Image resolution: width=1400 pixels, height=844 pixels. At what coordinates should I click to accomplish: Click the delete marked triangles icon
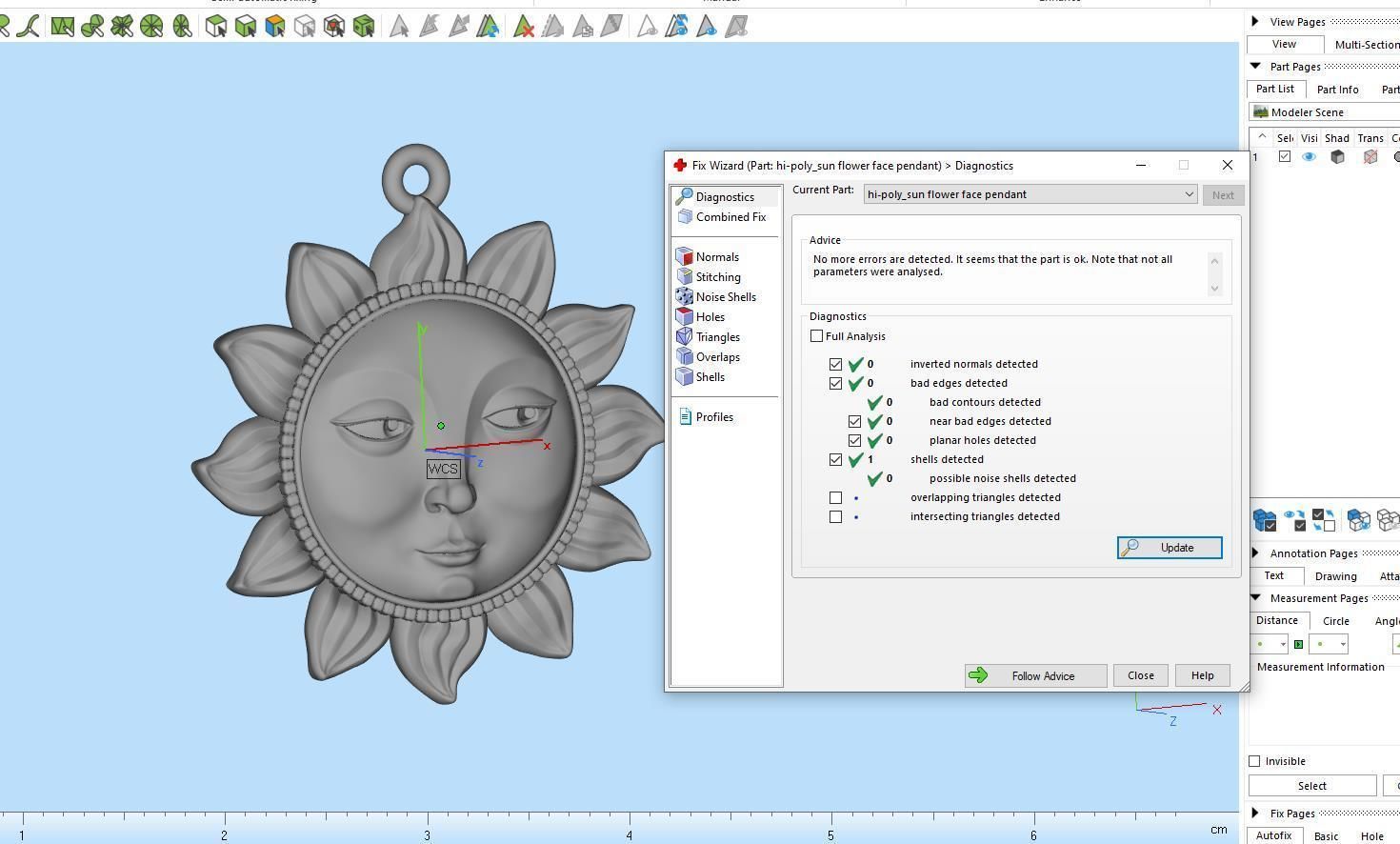point(523,27)
